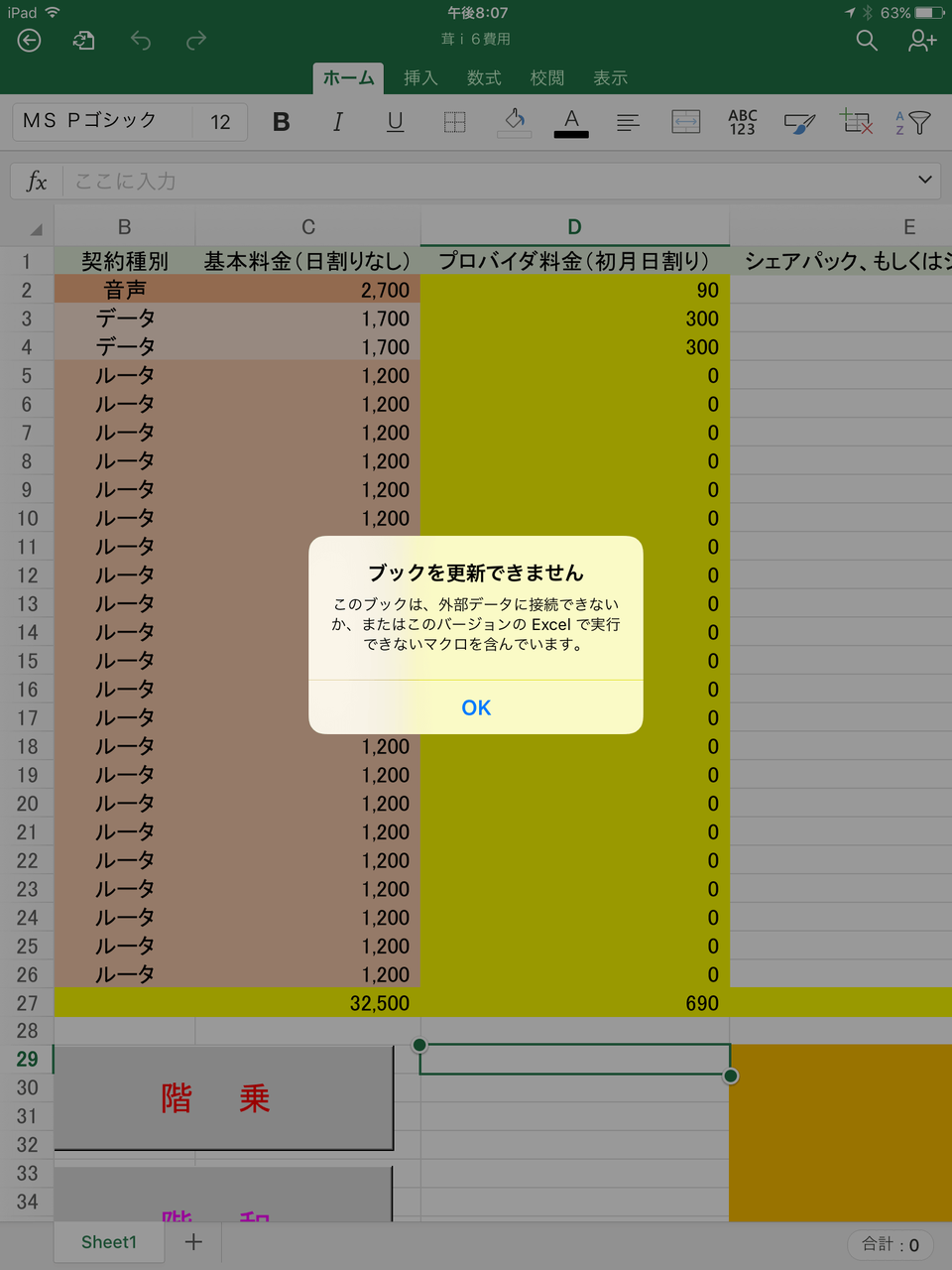Switch to the 挿入 tab
Image resolution: width=952 pixels, height=1270 pixels.
[x=420, y=78]
